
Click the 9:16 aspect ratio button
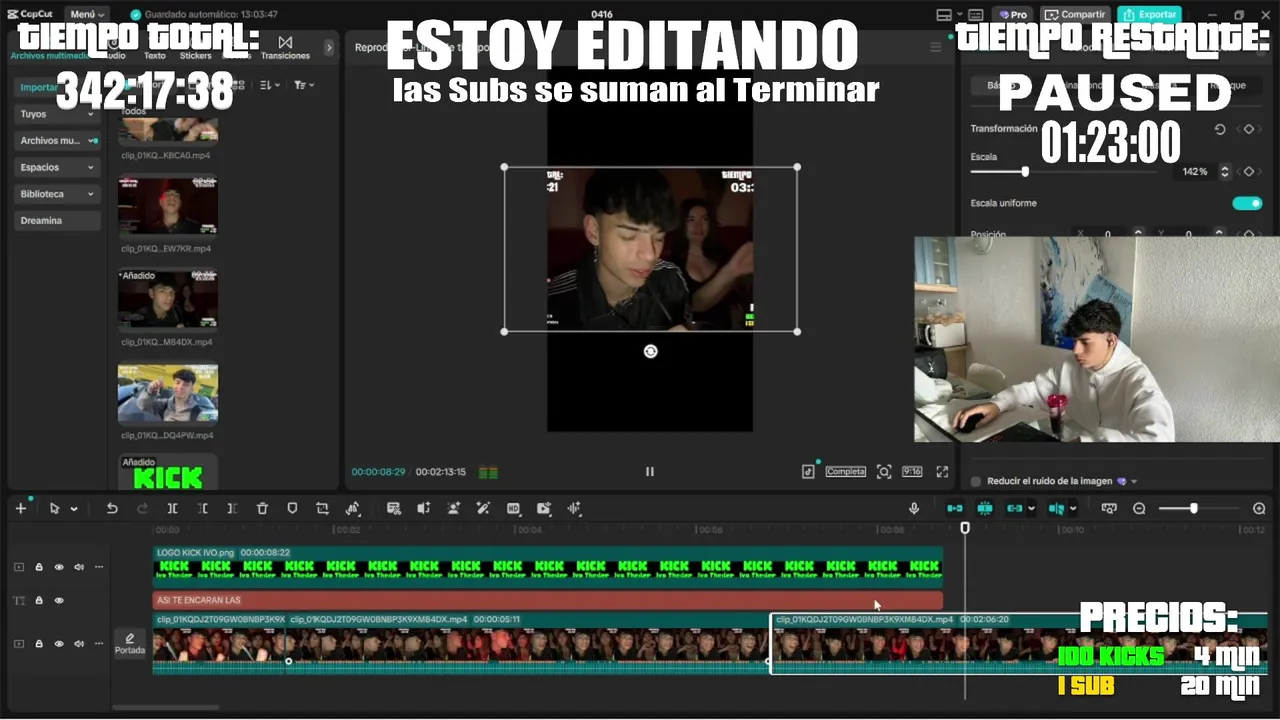pos(912,471)
